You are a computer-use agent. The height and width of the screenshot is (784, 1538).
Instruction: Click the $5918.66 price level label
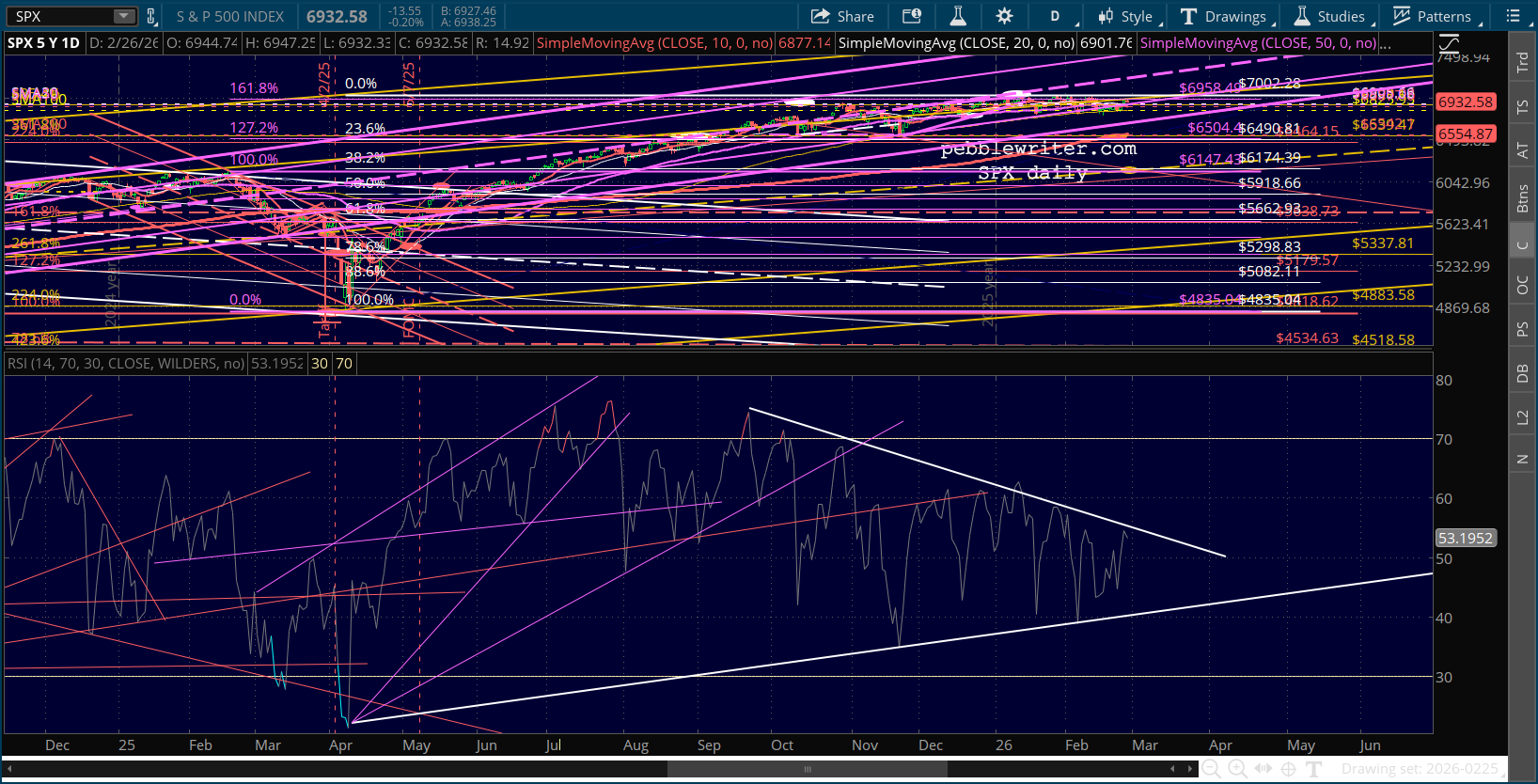(x=1269, y=183)
